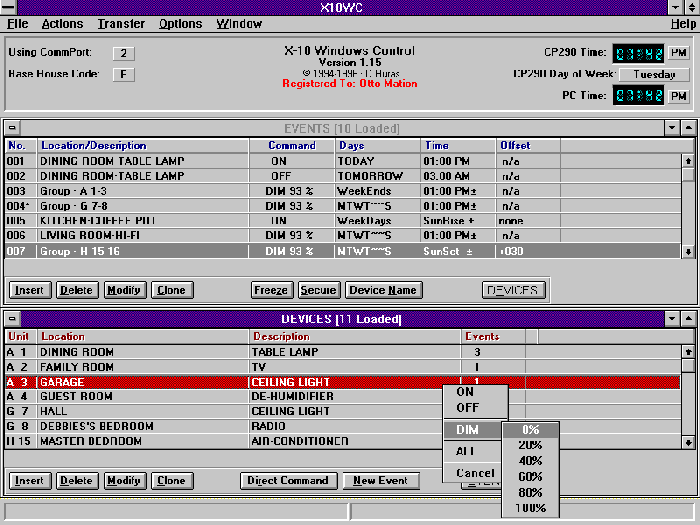Click Clone button in Events panel

(x=172, y=290)
